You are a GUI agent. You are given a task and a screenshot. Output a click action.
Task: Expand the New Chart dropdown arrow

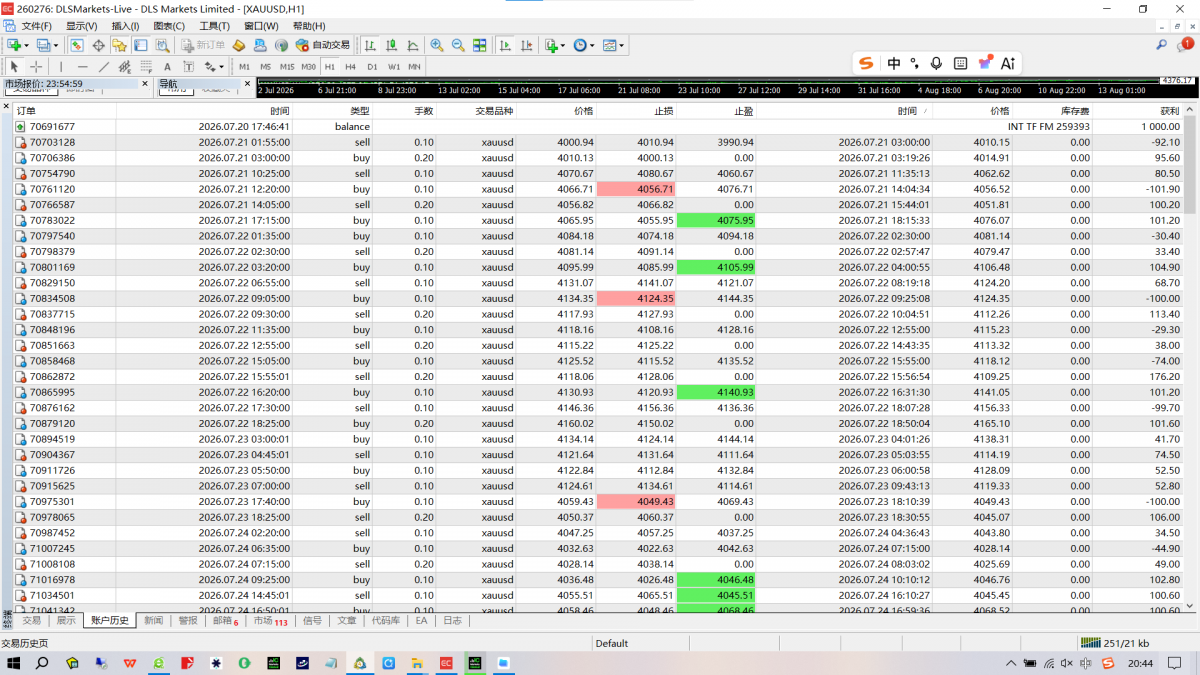[x=27, y=45]
